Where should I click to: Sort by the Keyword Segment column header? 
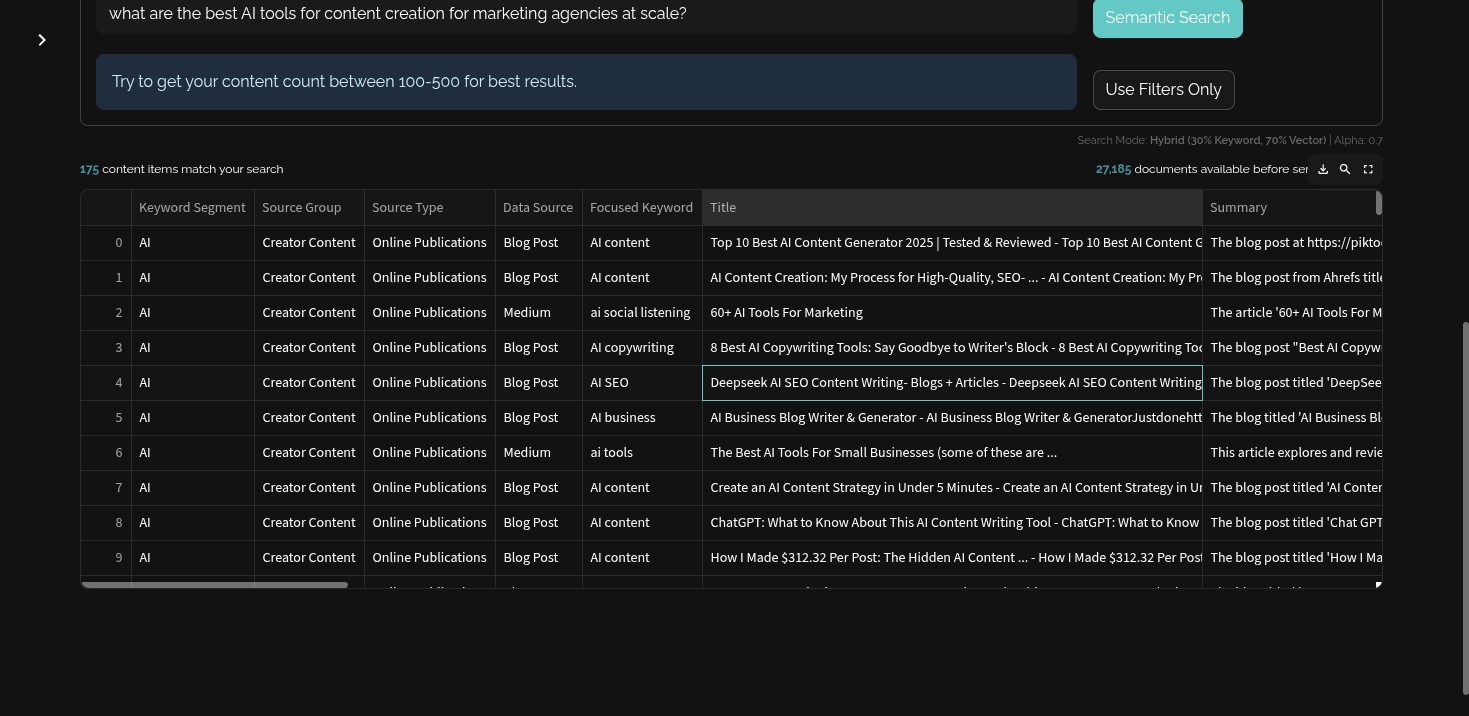192,208
